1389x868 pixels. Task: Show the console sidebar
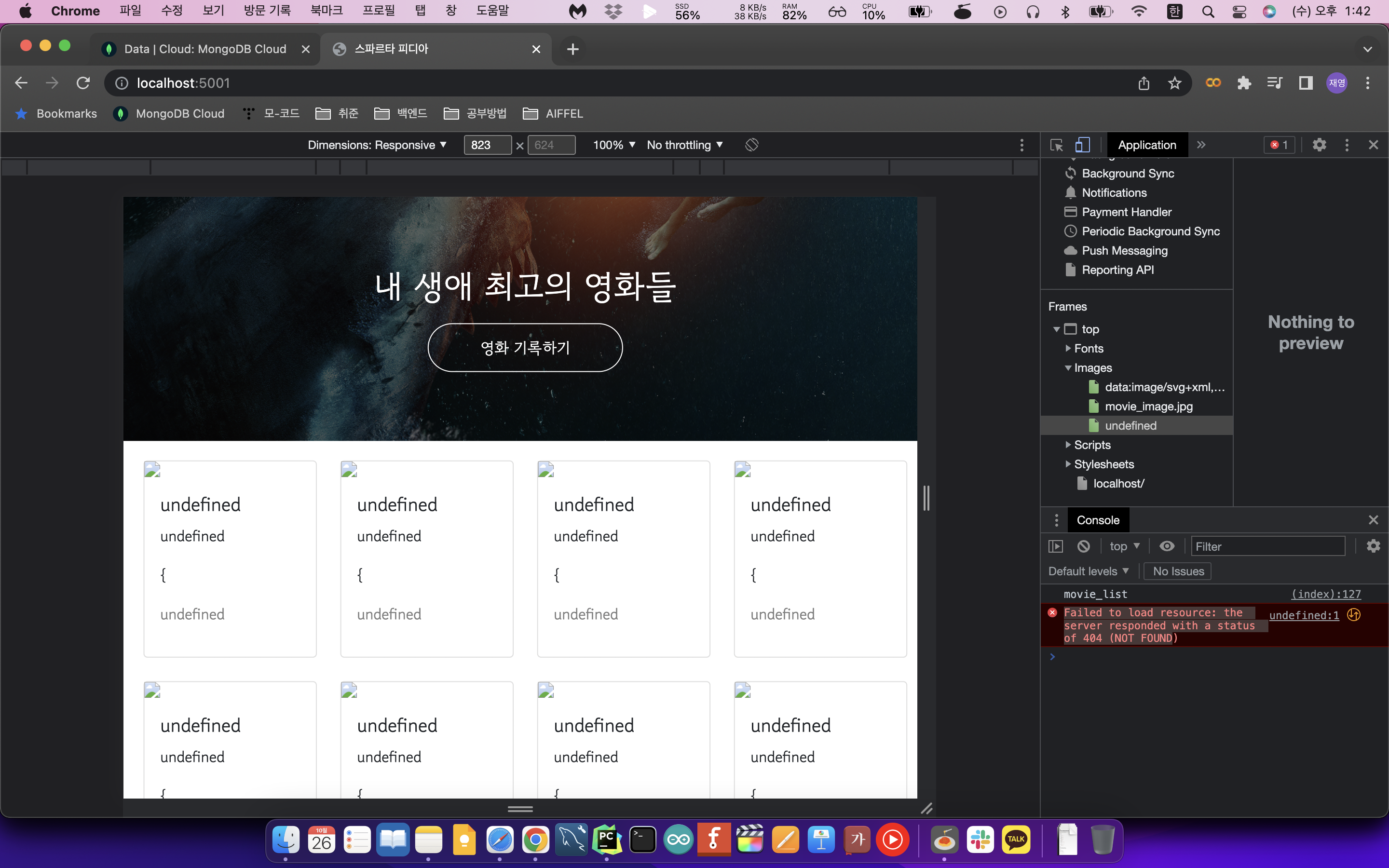click(1056, 546)
